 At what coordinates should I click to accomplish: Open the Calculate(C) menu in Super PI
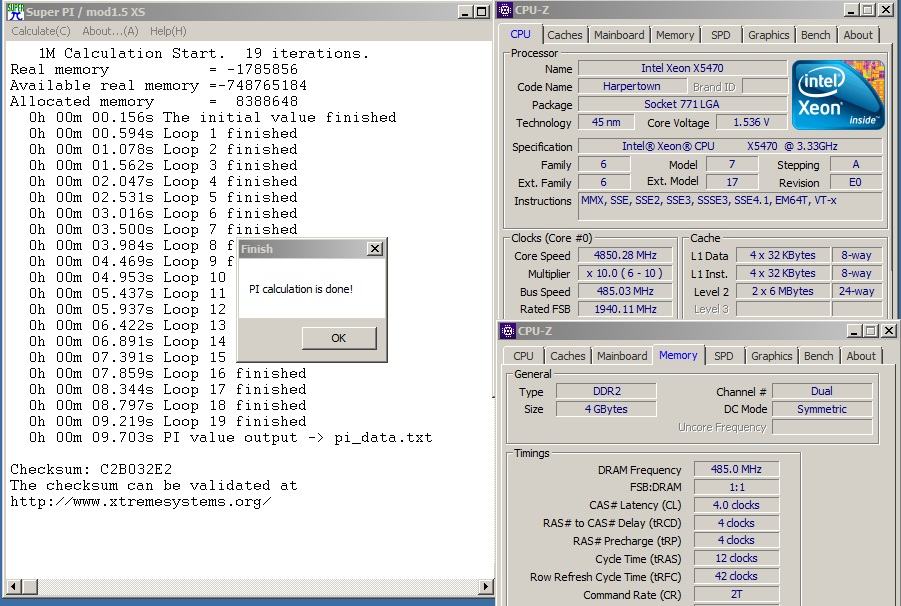[x=41, y=31]
